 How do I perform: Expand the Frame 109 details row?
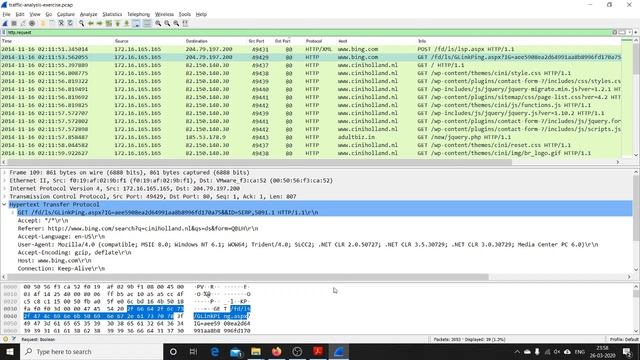point(4,173)
